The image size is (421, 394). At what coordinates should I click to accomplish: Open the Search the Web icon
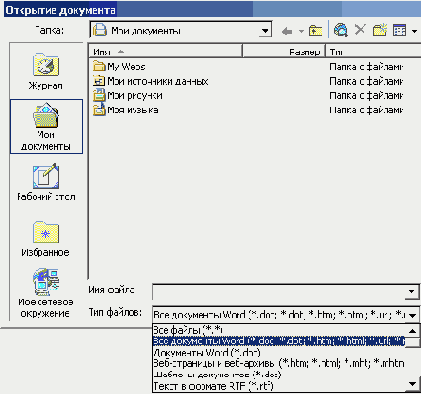pyautogui.click(x=340, y=30)
